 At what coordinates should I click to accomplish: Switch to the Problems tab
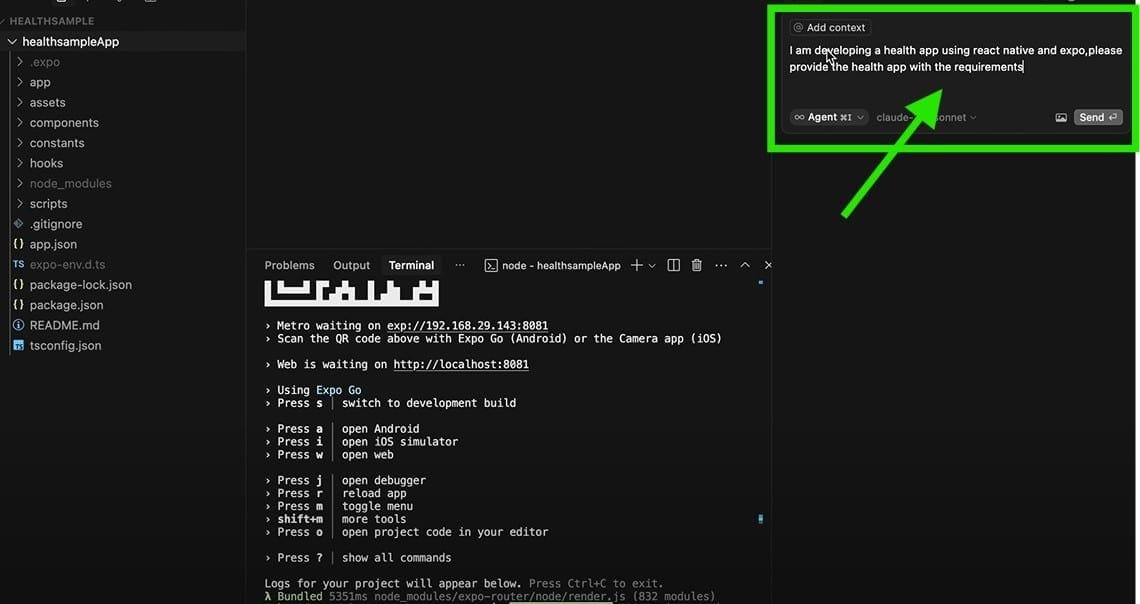(289, 265)
